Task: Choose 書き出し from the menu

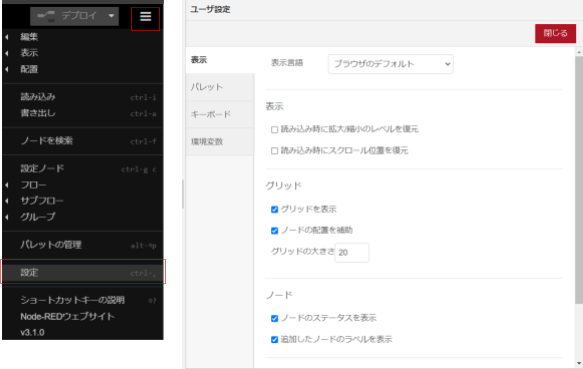Action: coord(83,113)
